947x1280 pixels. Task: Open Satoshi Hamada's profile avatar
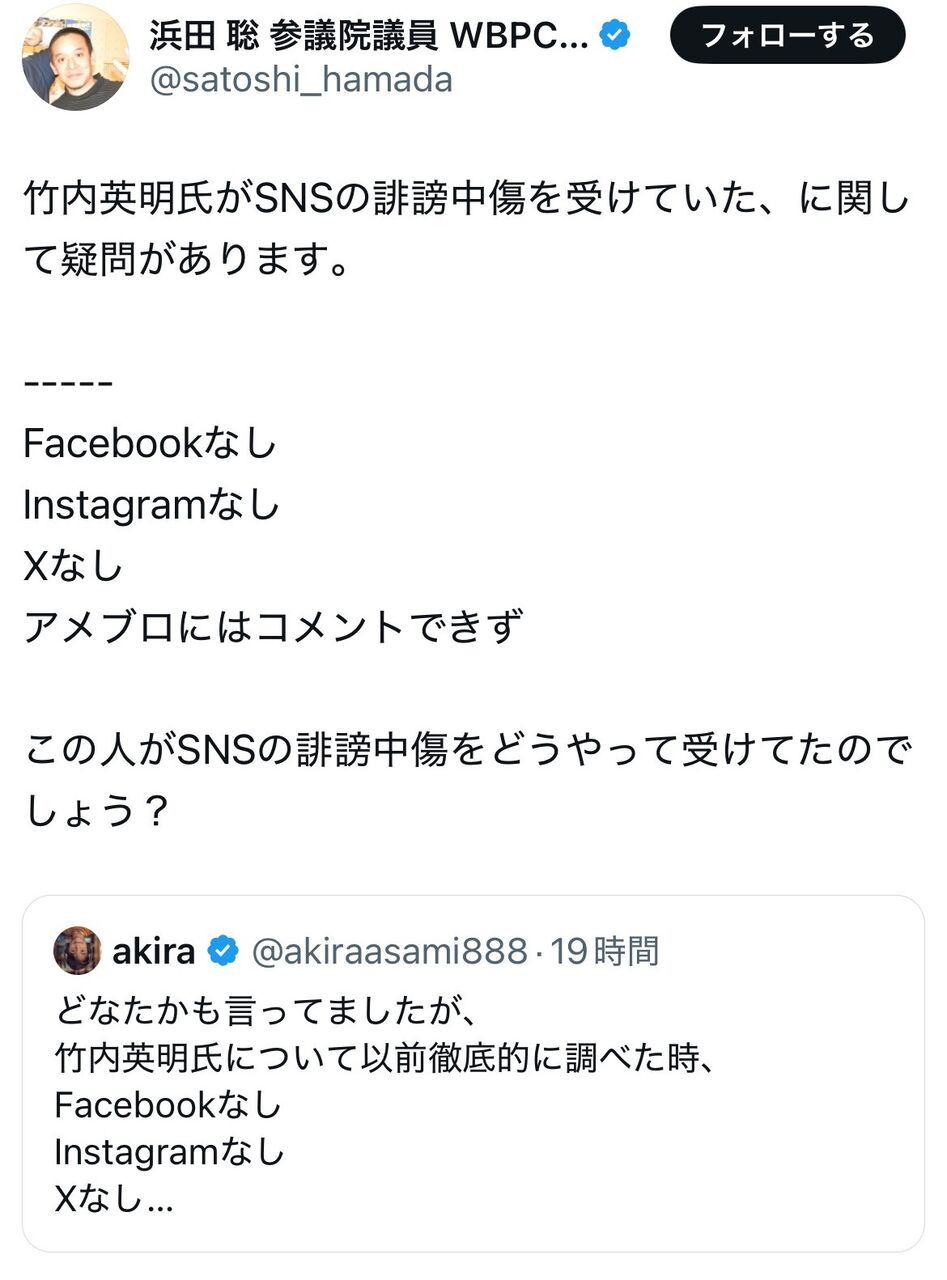75,56
